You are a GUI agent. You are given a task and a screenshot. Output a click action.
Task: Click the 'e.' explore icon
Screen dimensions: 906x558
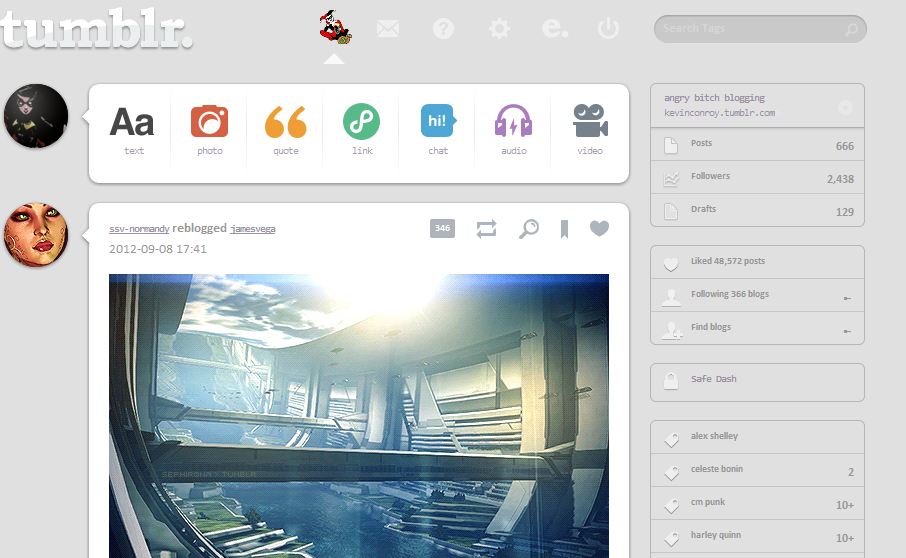555,28
